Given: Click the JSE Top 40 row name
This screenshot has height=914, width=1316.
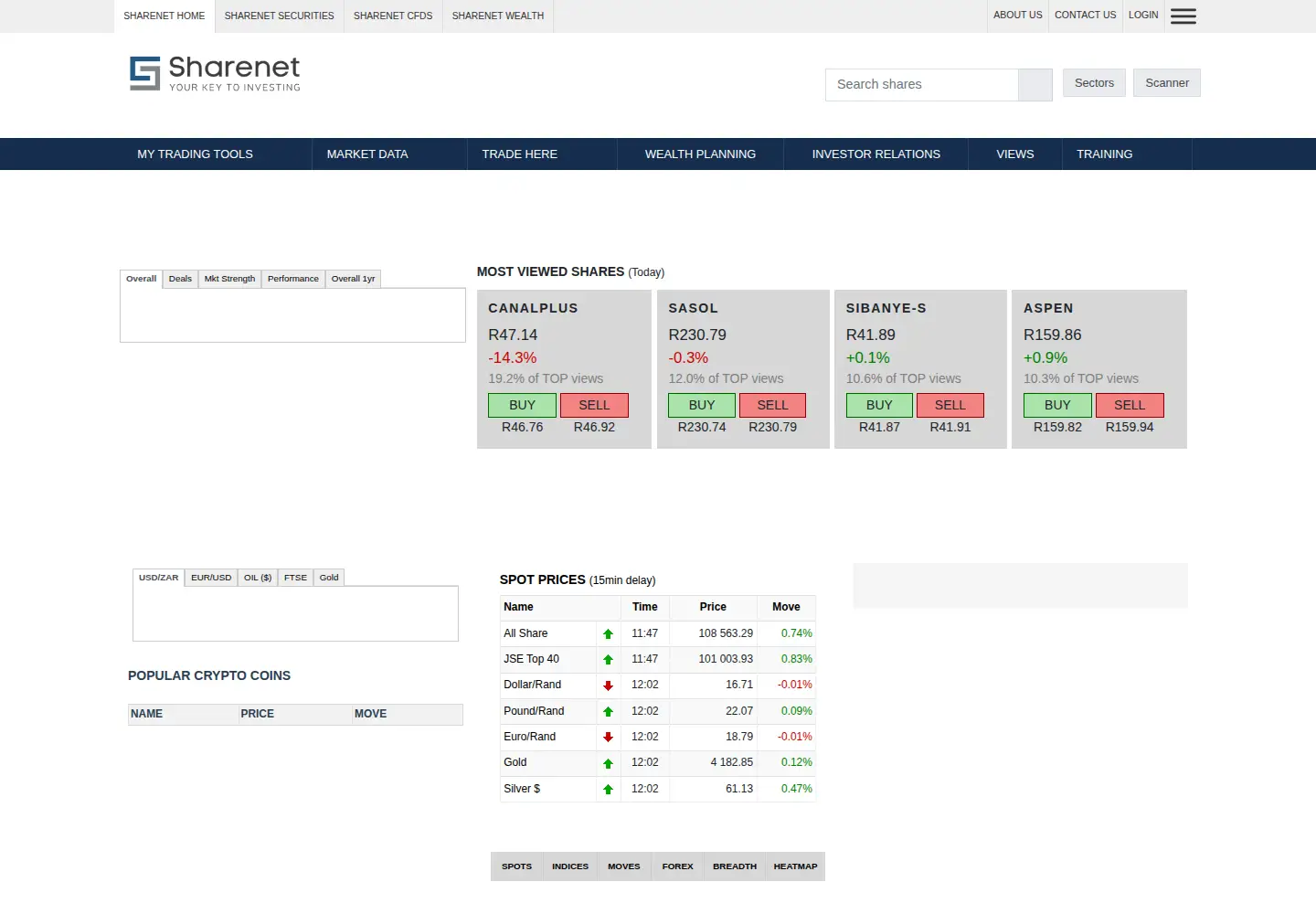Looking at the screenshot, I should tap(531, 659).
